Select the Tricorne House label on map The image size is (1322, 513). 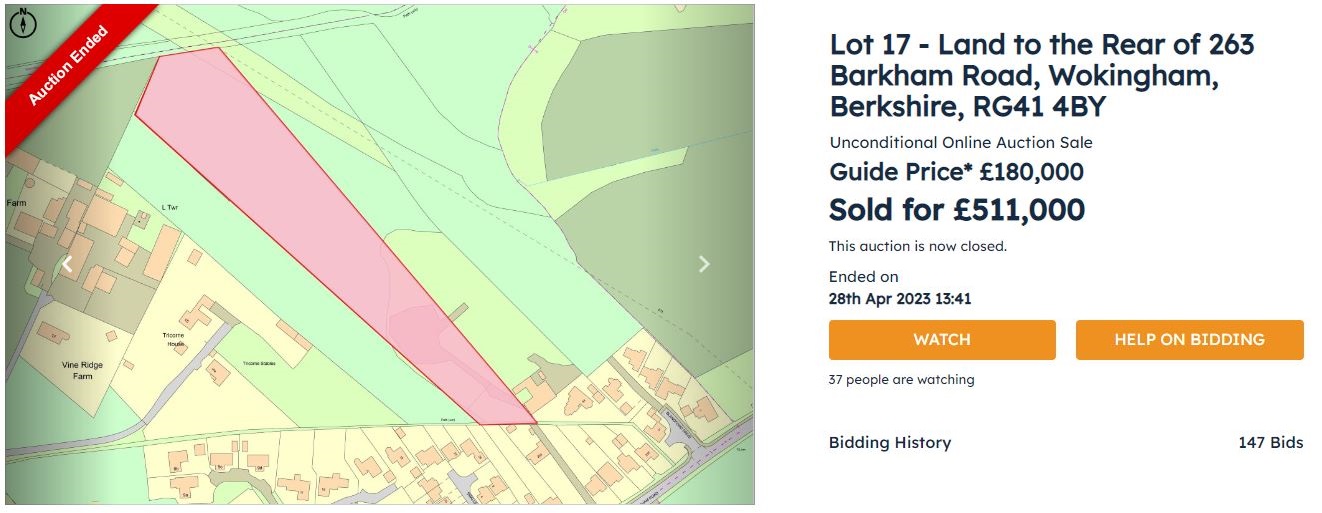click(x=174, y=341)
